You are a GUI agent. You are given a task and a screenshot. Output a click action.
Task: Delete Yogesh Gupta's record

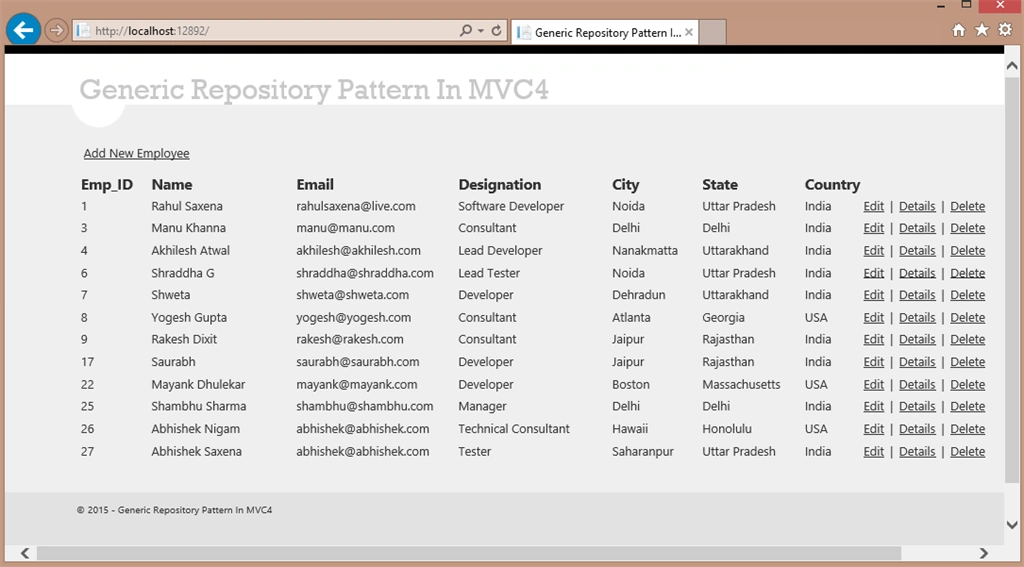click(967, 318)
